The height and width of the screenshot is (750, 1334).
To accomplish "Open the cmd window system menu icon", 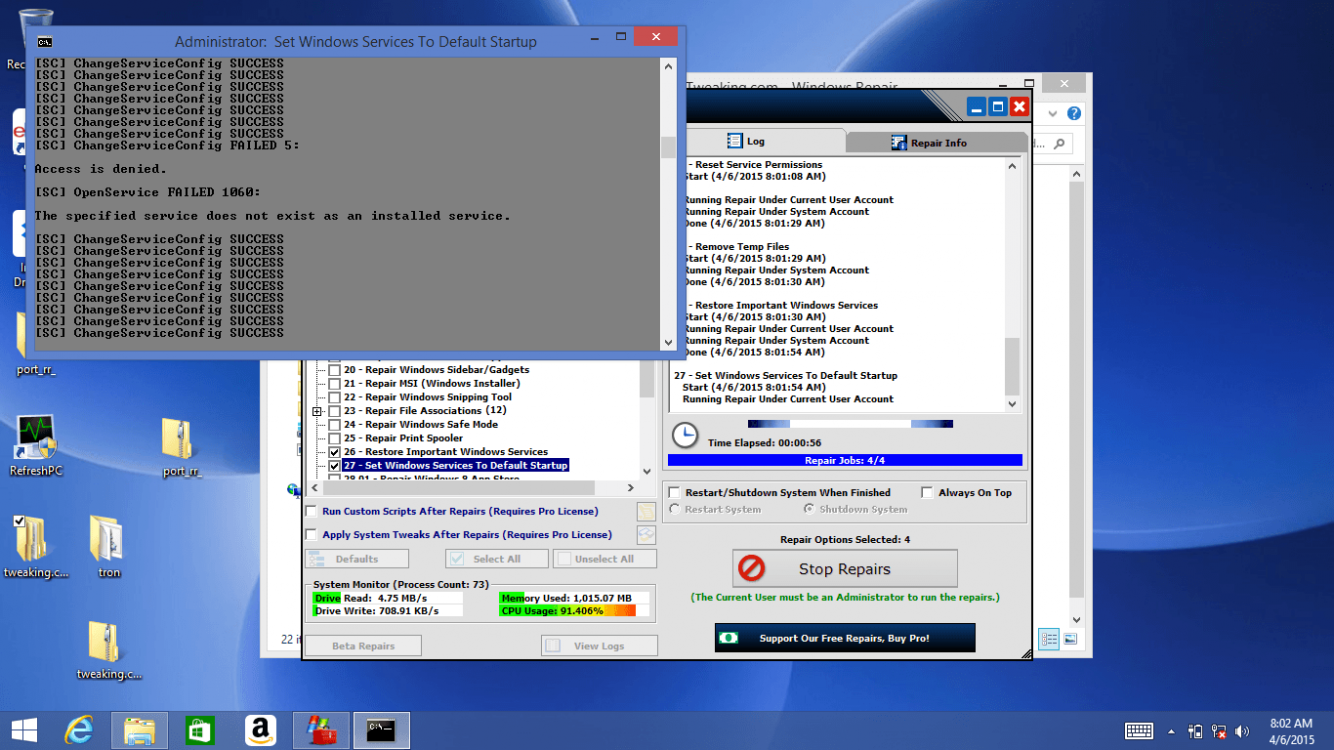I will pos(45,42).
